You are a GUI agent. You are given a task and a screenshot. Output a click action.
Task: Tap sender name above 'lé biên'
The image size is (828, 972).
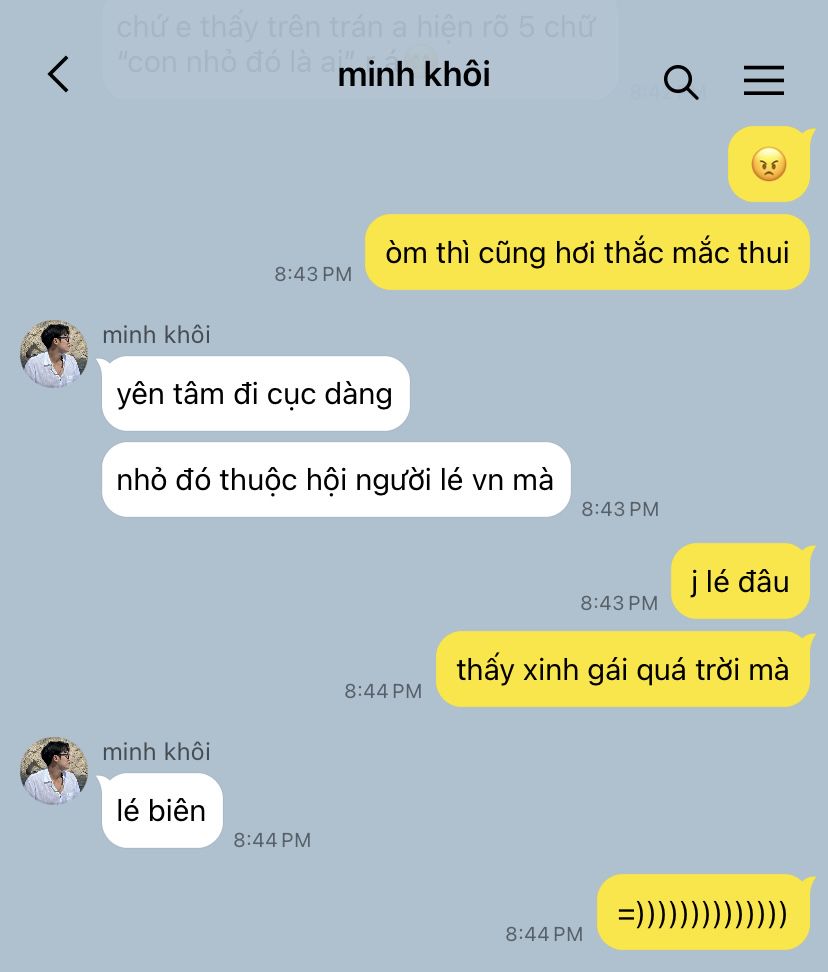(x=156, y=752)
